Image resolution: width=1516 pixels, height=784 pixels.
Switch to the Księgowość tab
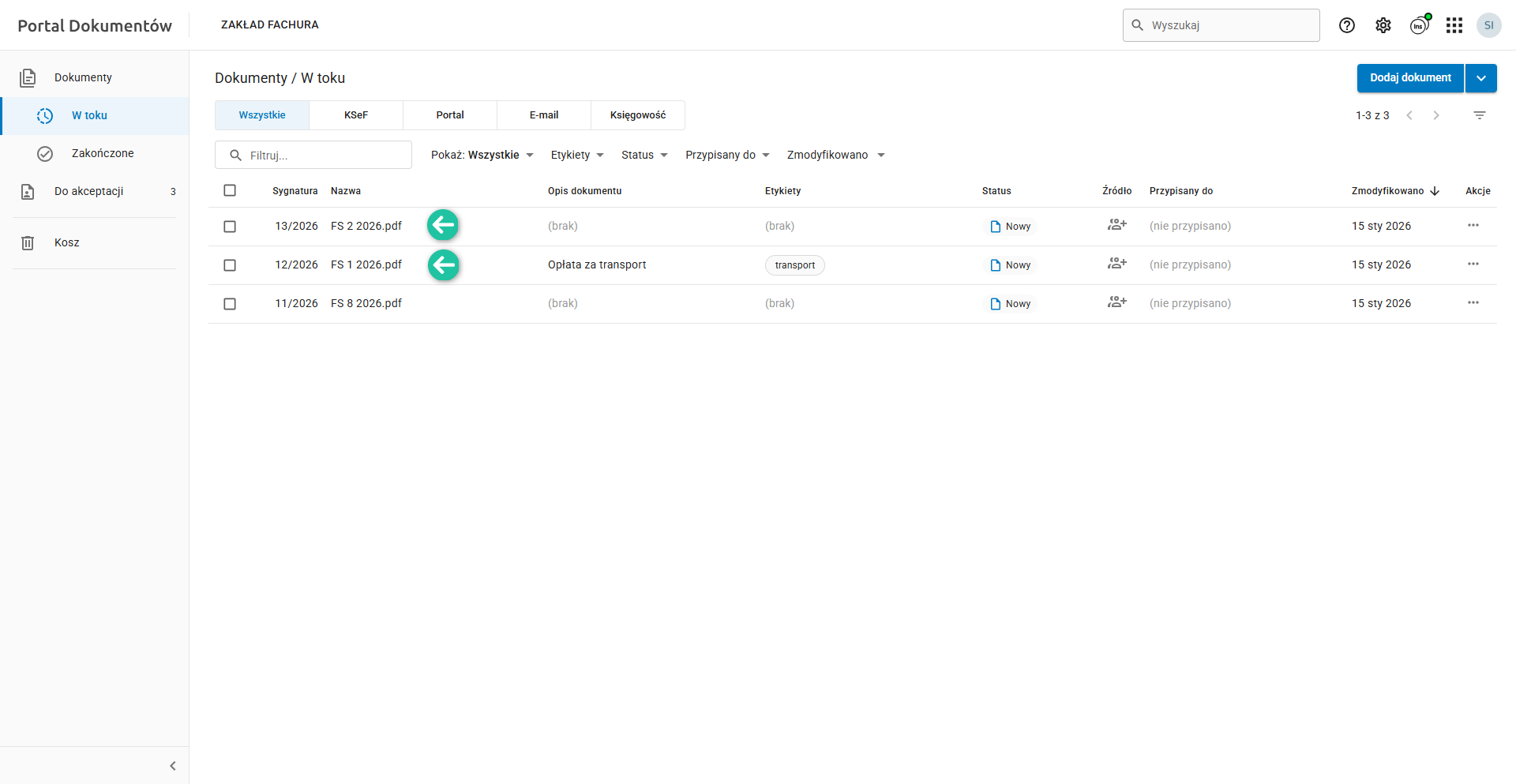638,115
